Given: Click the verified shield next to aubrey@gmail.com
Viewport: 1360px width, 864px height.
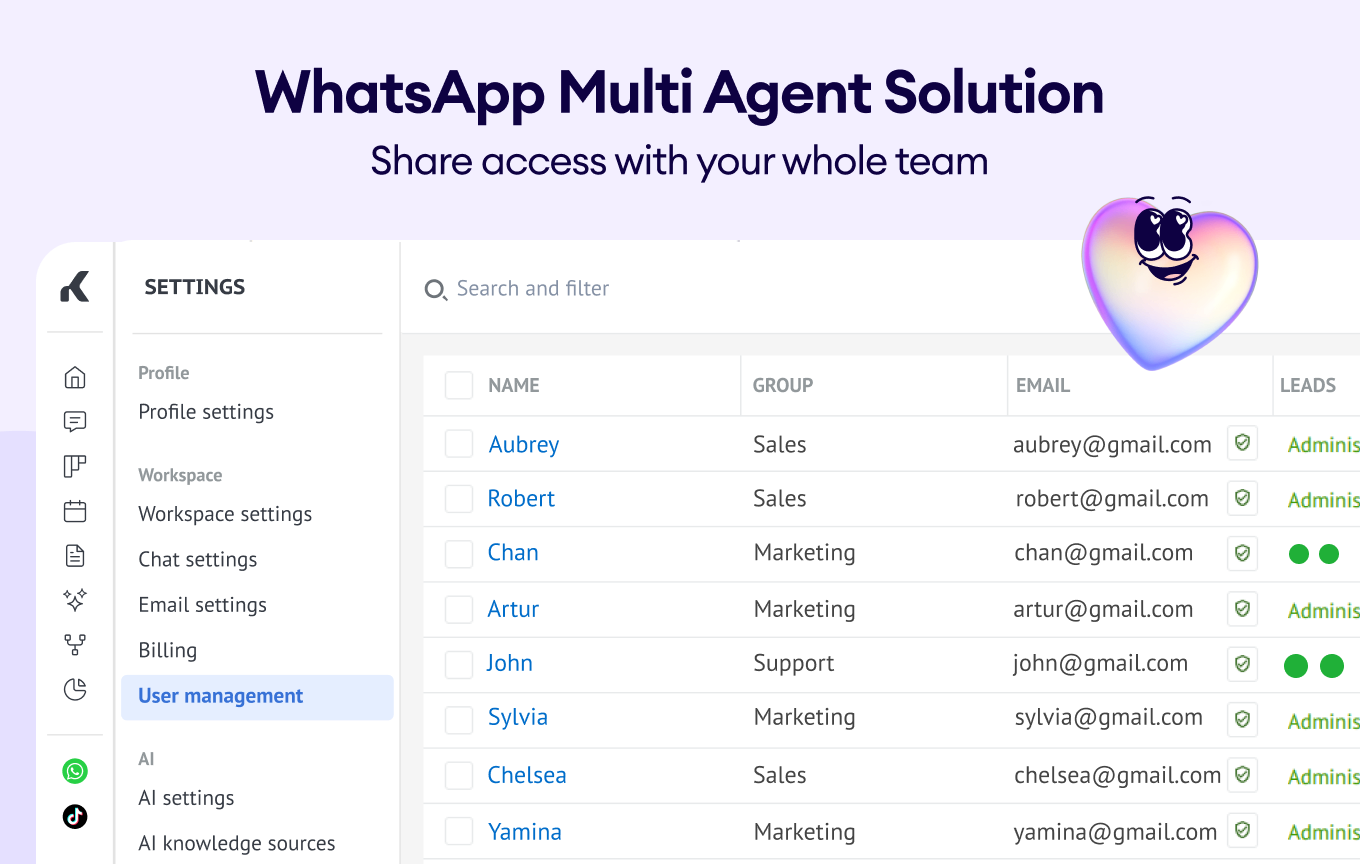Looking at the screenshot, I should click(x=1242, y=443).
